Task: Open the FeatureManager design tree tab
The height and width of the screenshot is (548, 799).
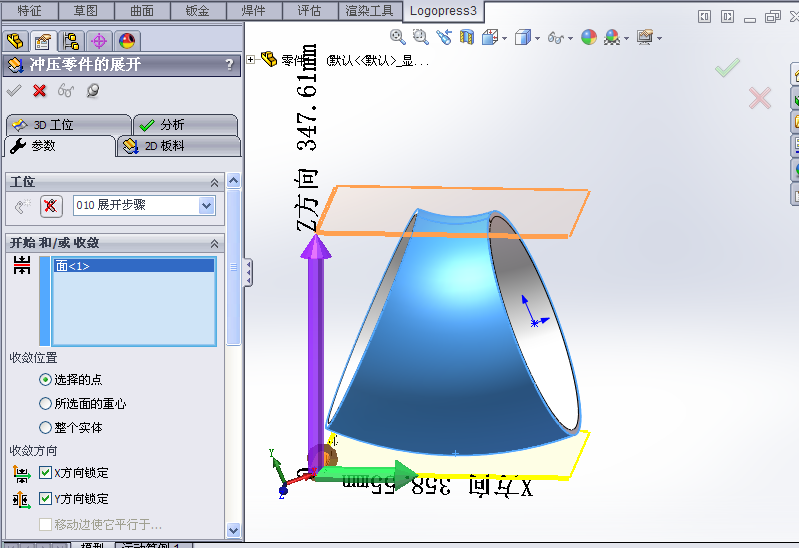Action: (15, 41)
